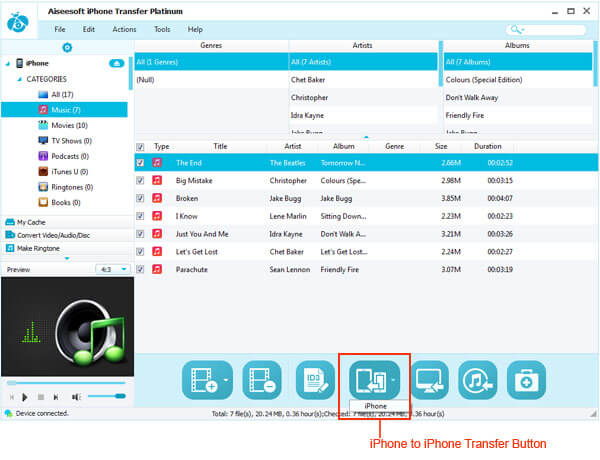Open the Tools menu
600x460 pixels.
coord(162,29)
